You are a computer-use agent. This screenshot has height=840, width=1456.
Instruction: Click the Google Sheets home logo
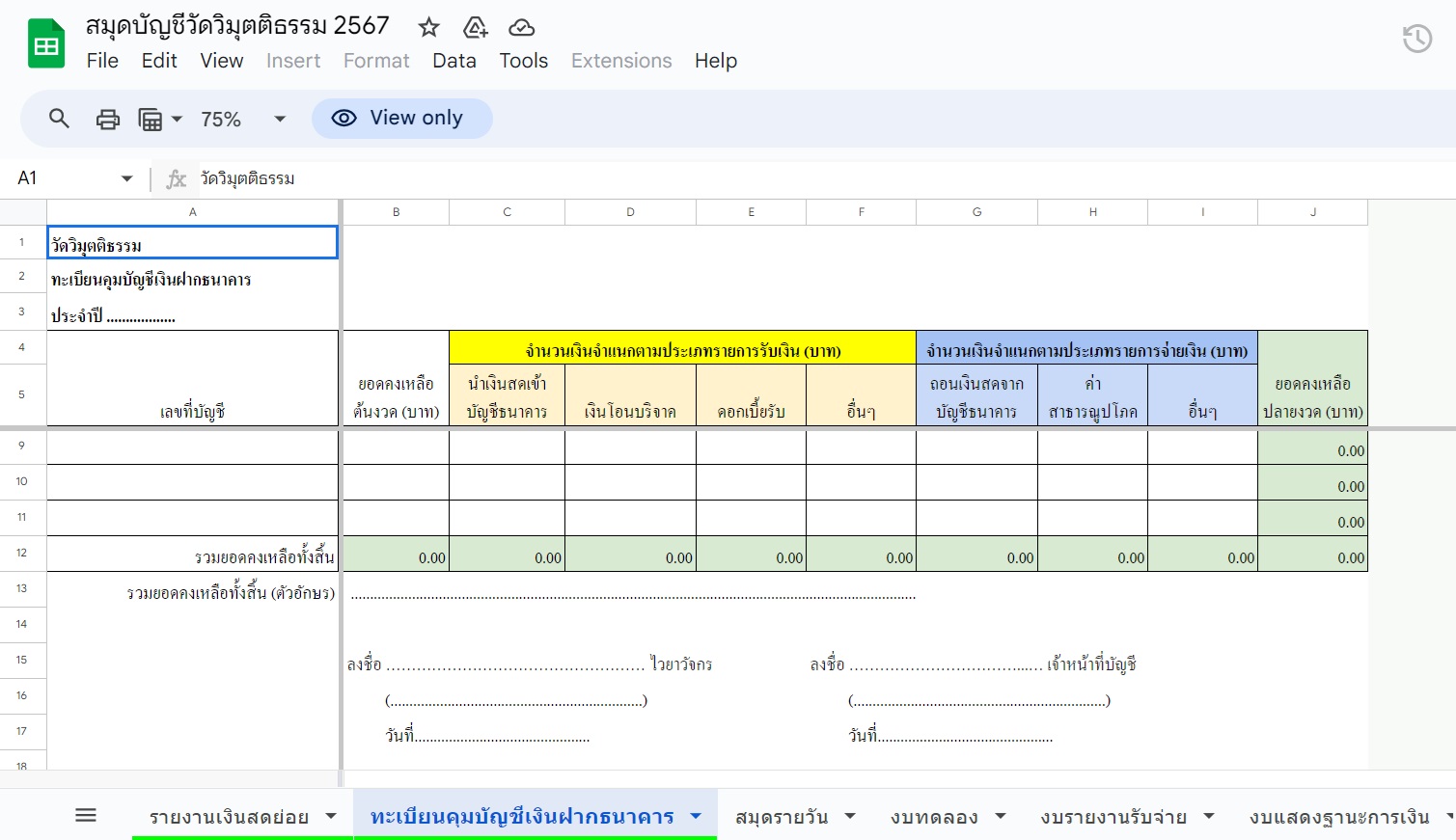point(45,44)
